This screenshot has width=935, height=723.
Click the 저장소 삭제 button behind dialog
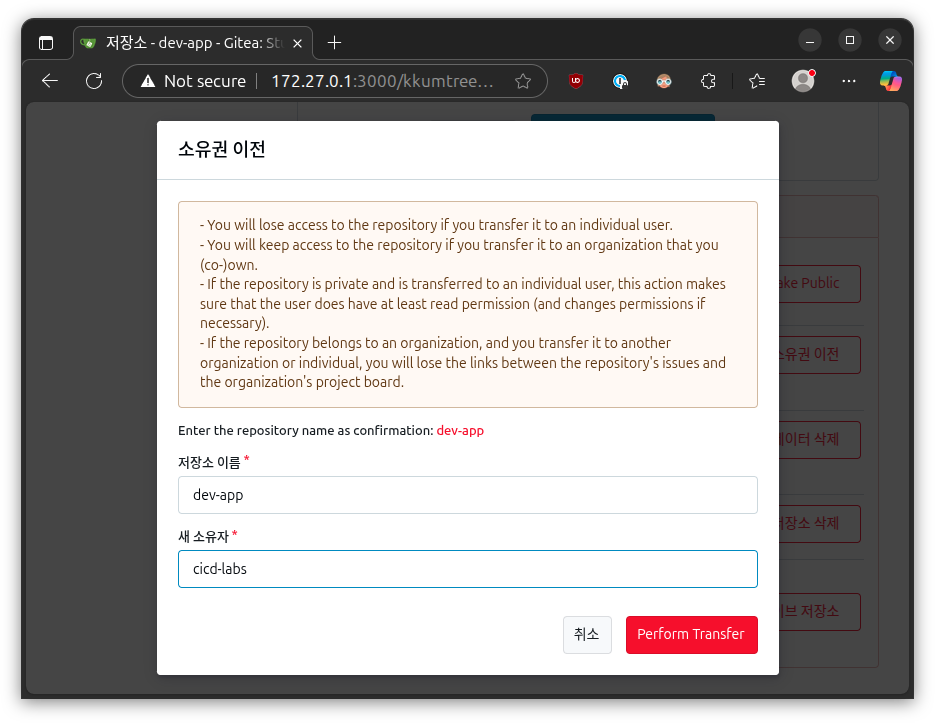coord(819,523)
